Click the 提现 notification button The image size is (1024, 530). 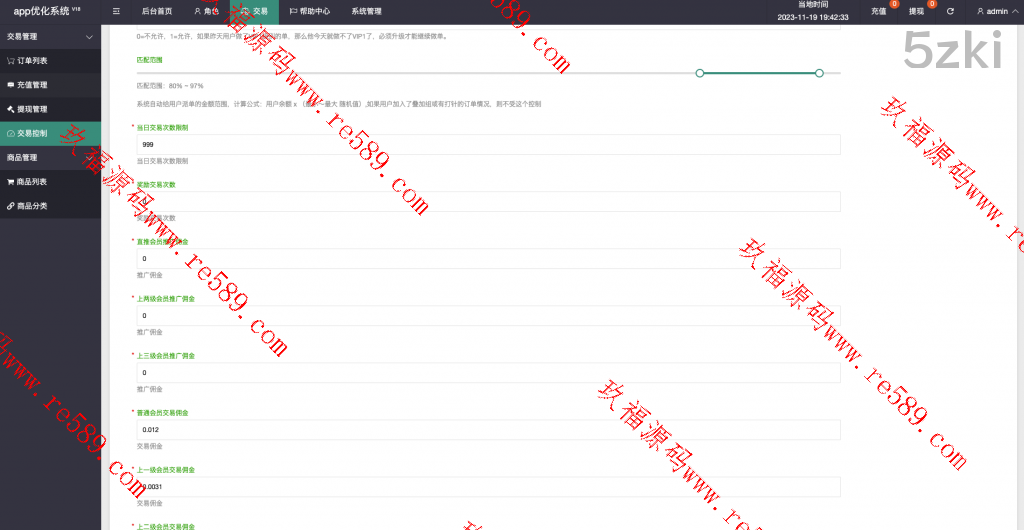pos(916,11)
